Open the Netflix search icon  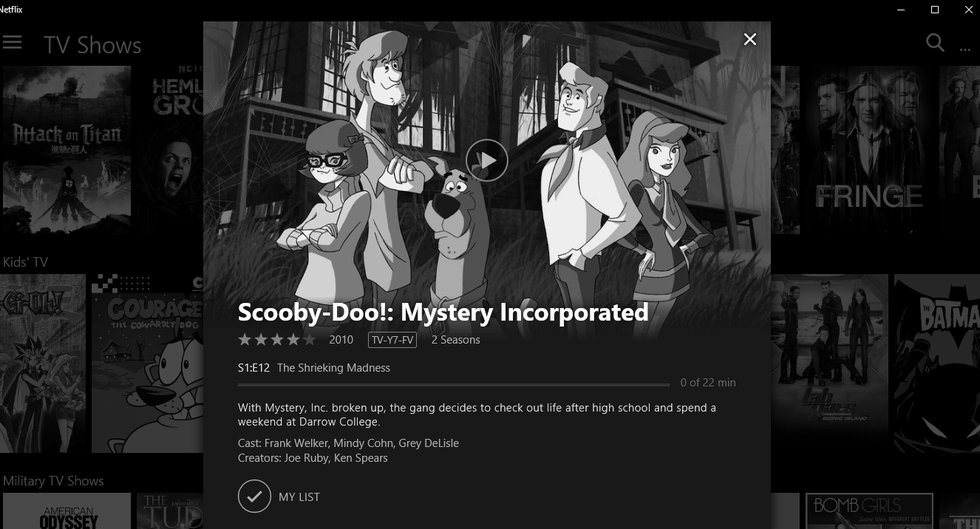point(935,43)
